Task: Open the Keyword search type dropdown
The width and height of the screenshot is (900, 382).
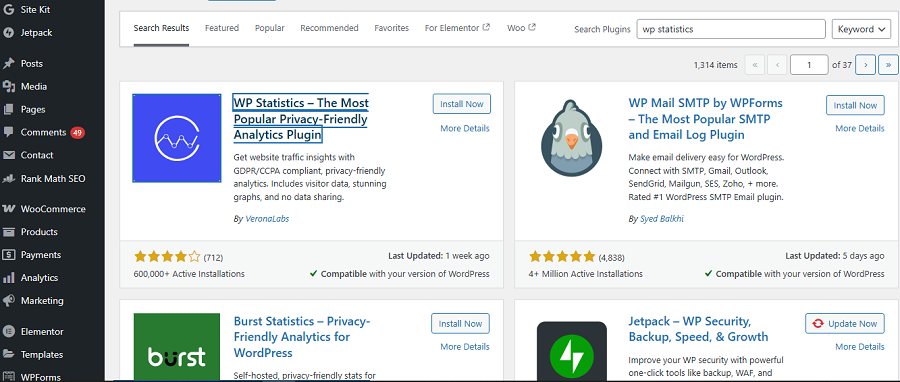Action: click(x=862, y=29)
